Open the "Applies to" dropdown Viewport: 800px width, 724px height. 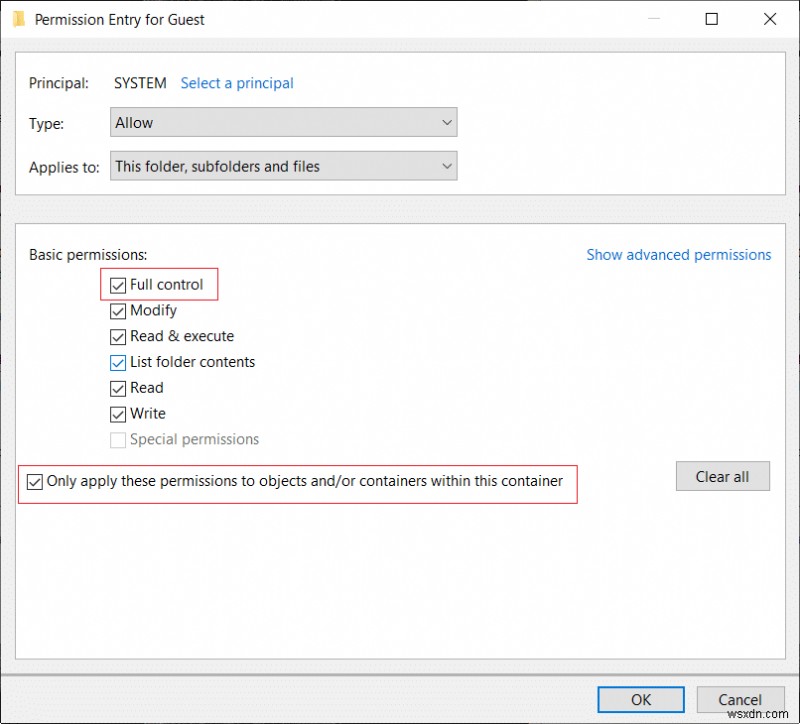tap(283, 166)
